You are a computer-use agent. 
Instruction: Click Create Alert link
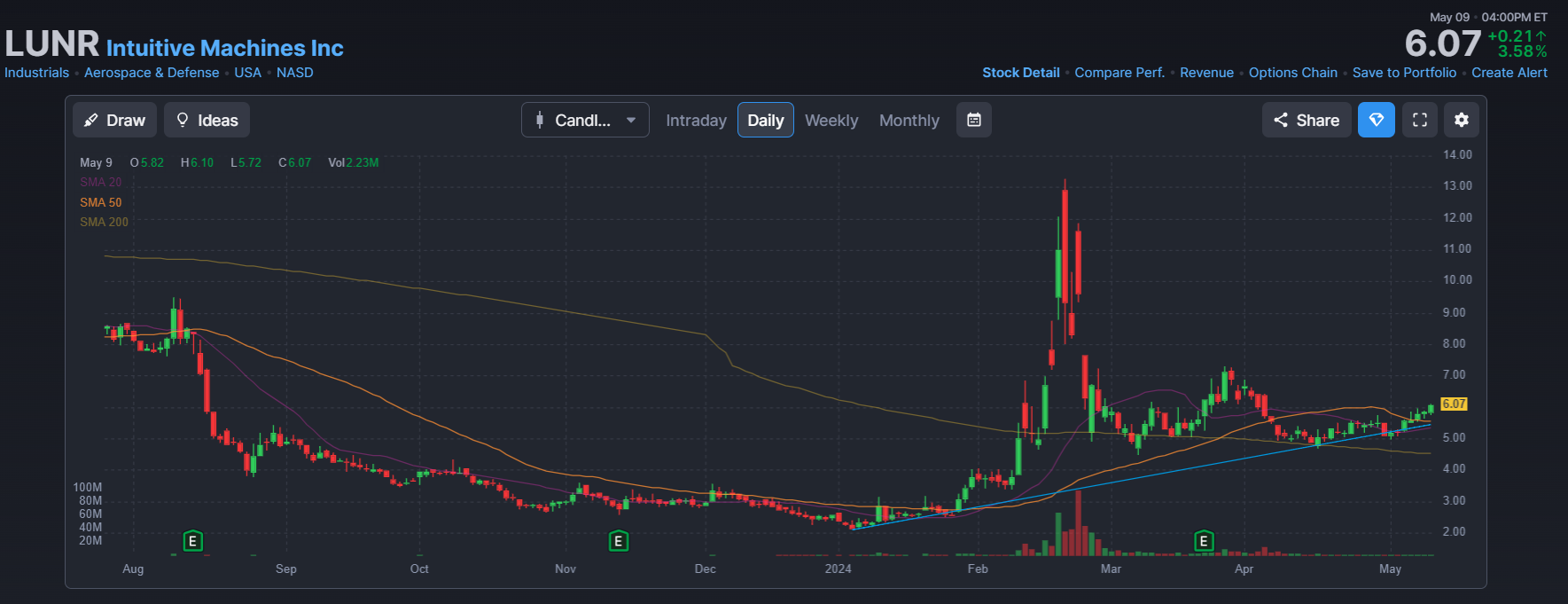[x=1509, y=73]
